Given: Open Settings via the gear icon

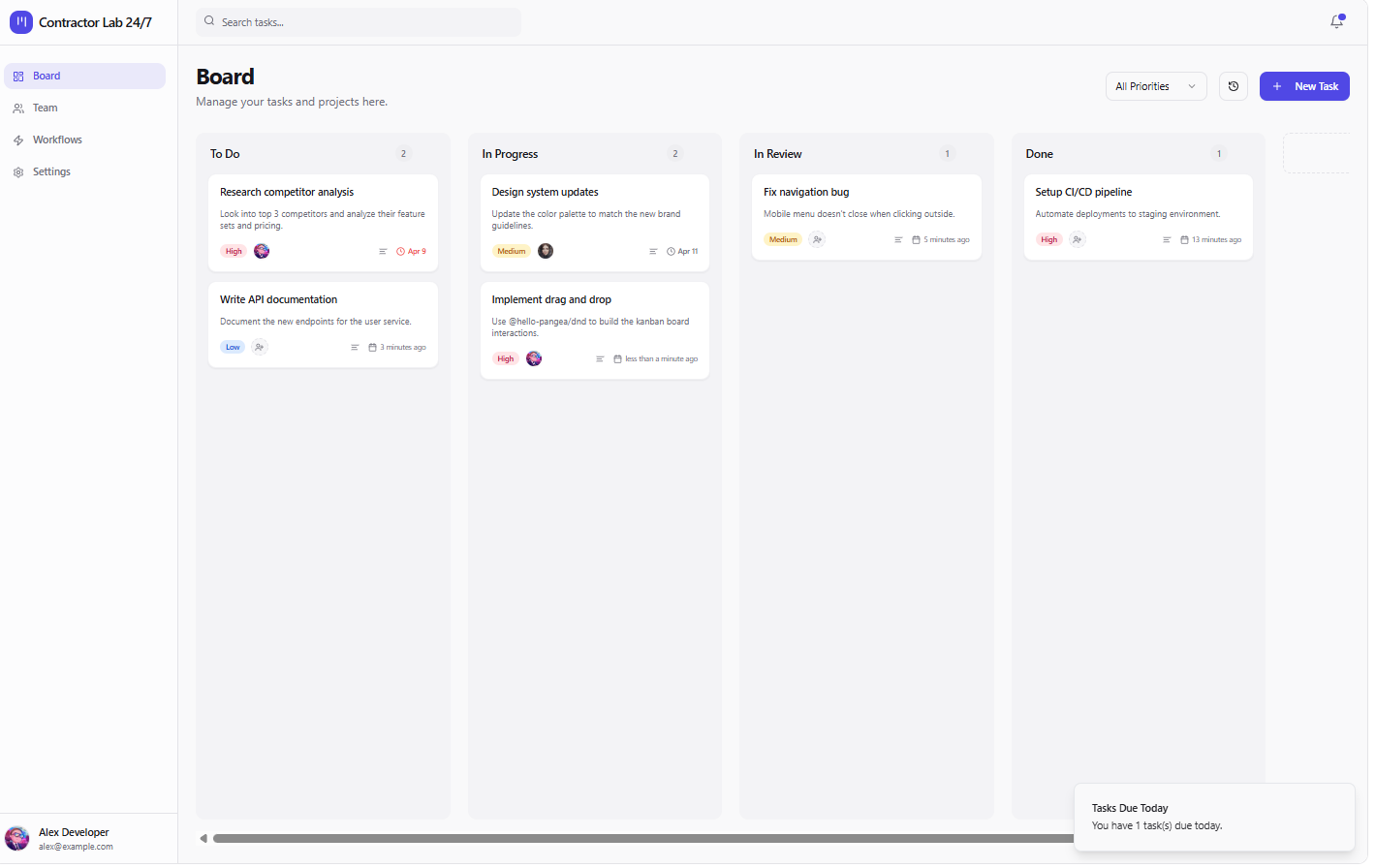Looking at the screenshot, I should [18, 171].
